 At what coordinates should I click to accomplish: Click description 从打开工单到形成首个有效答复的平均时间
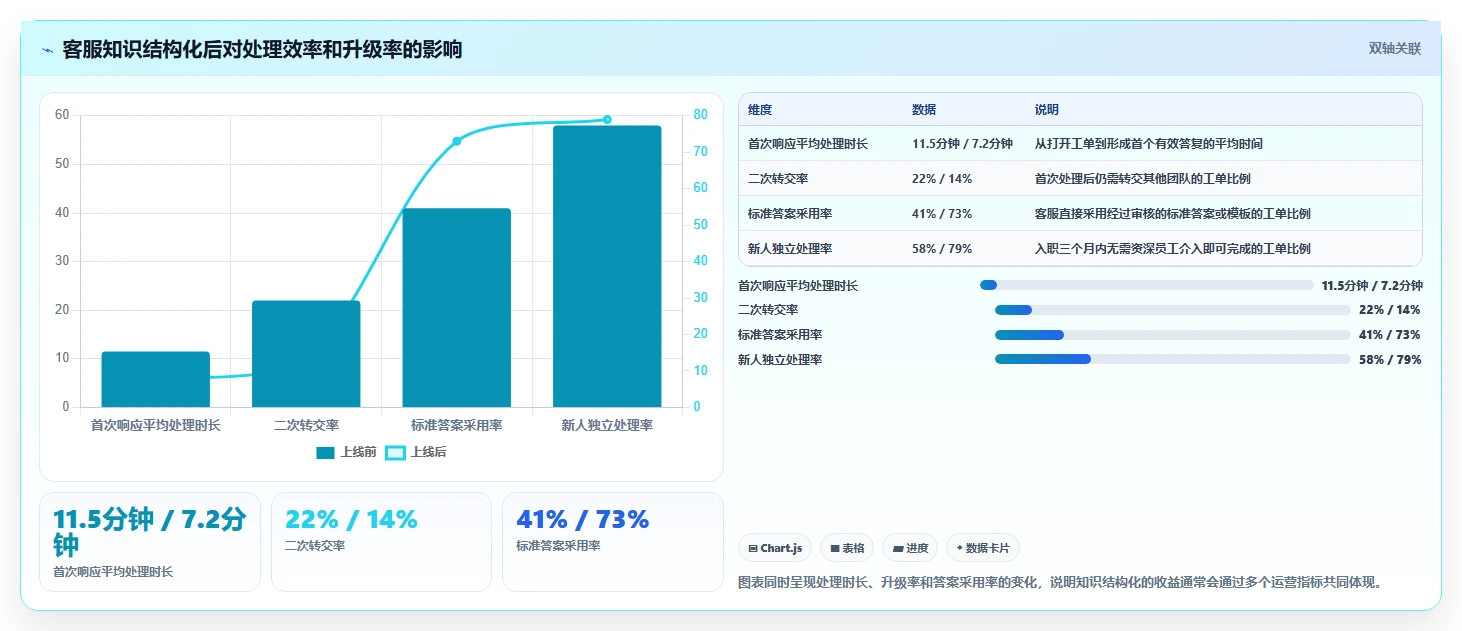(1149, 144)
